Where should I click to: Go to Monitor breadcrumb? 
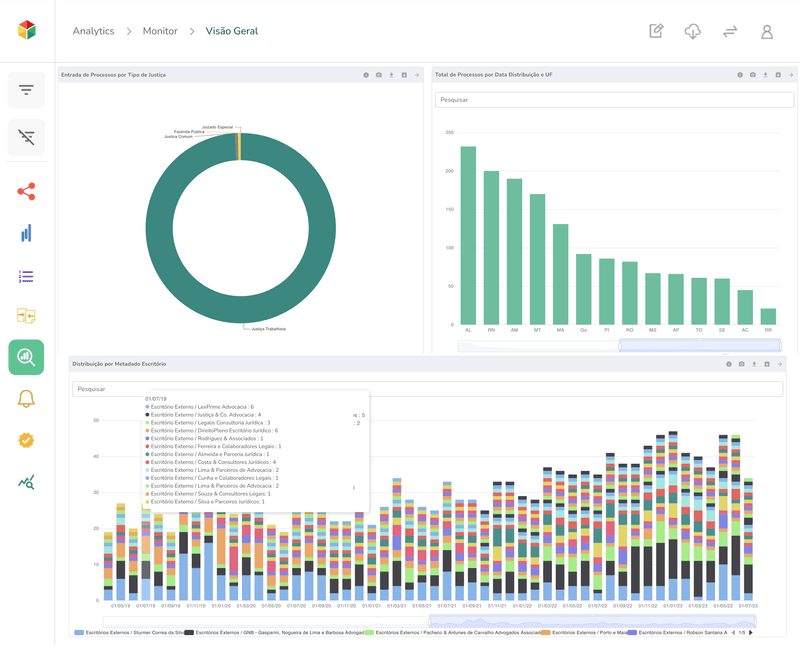[160, 31]
